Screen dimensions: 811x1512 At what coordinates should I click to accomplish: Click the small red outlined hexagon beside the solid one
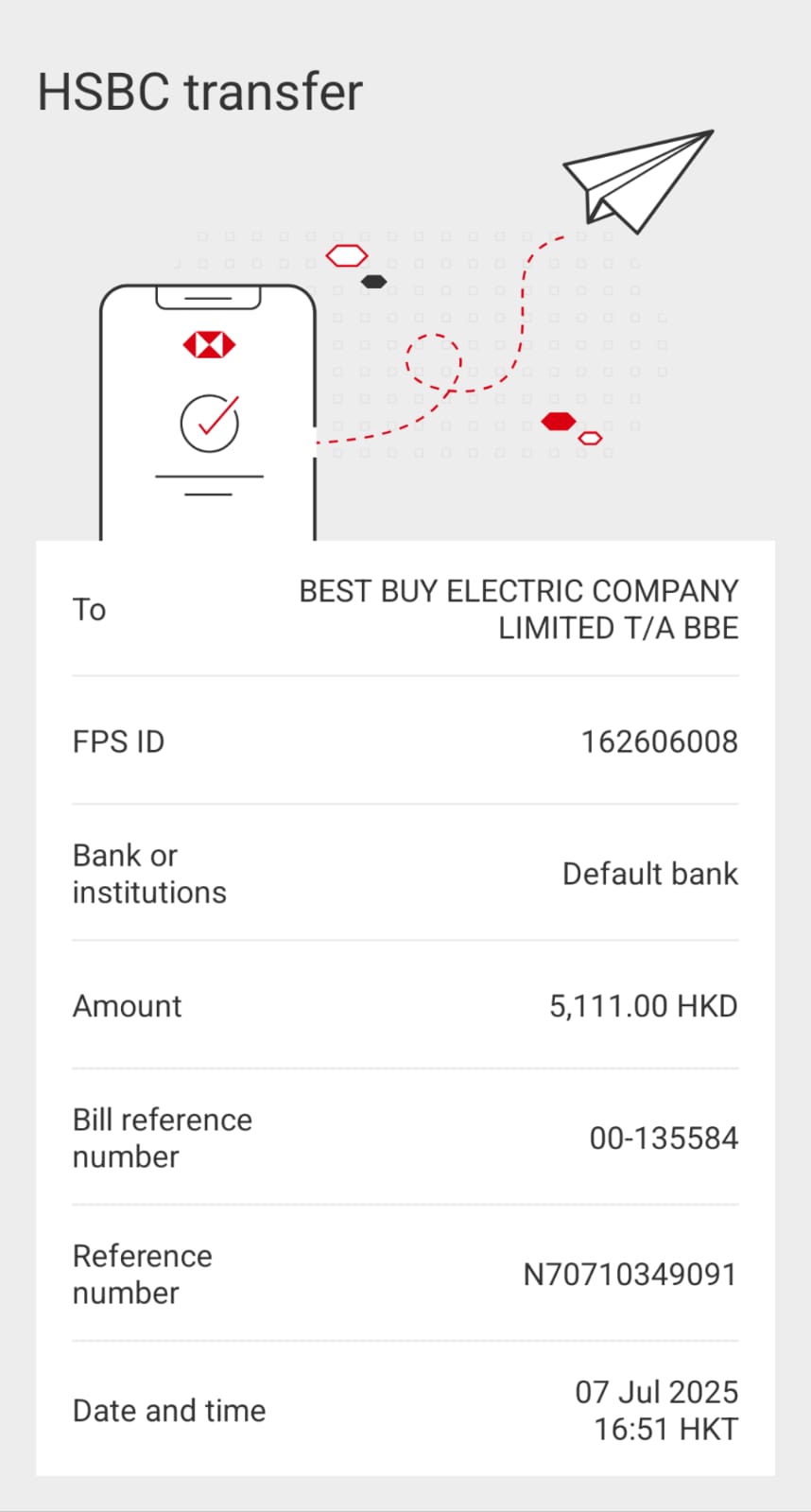590,438
